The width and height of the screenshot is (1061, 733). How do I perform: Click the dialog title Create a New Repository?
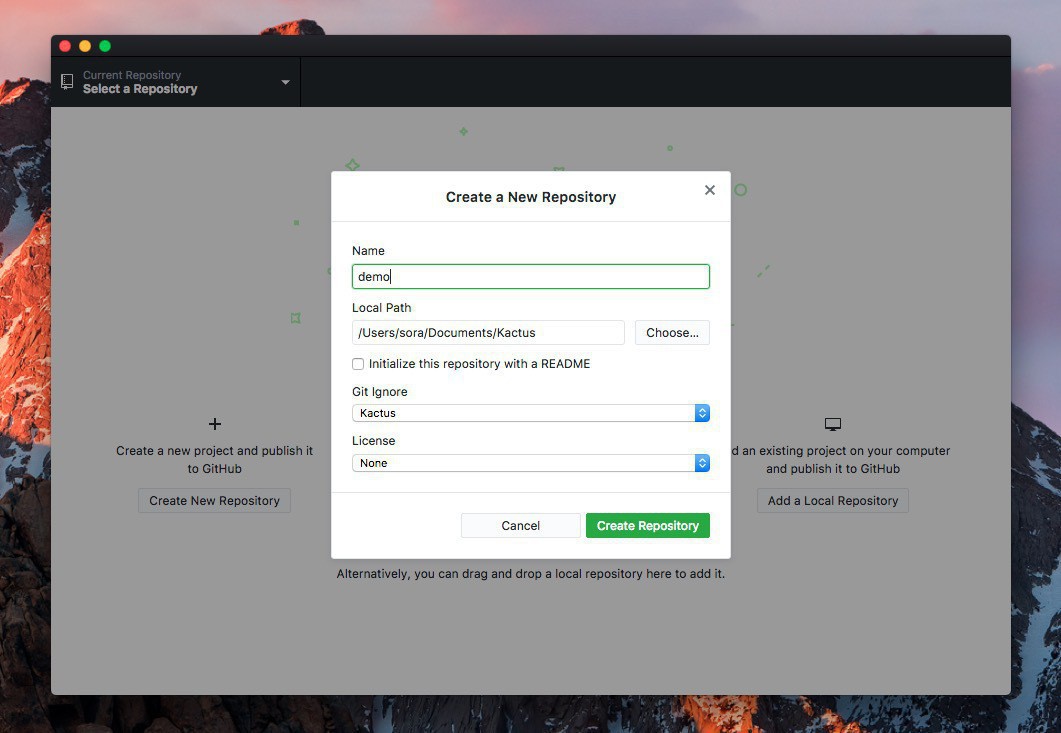(530, 197)
